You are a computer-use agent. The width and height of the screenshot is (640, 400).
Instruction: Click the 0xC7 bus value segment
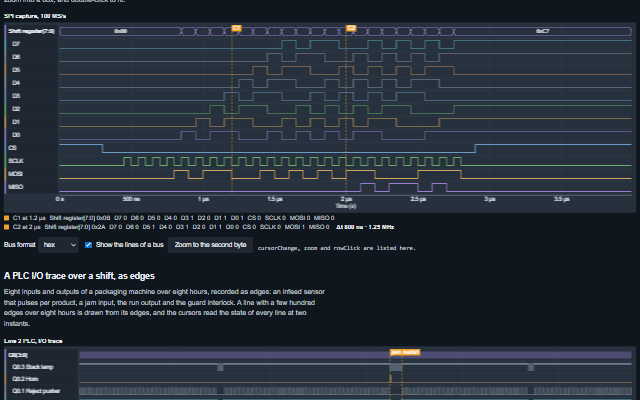(x=543, y=31)
